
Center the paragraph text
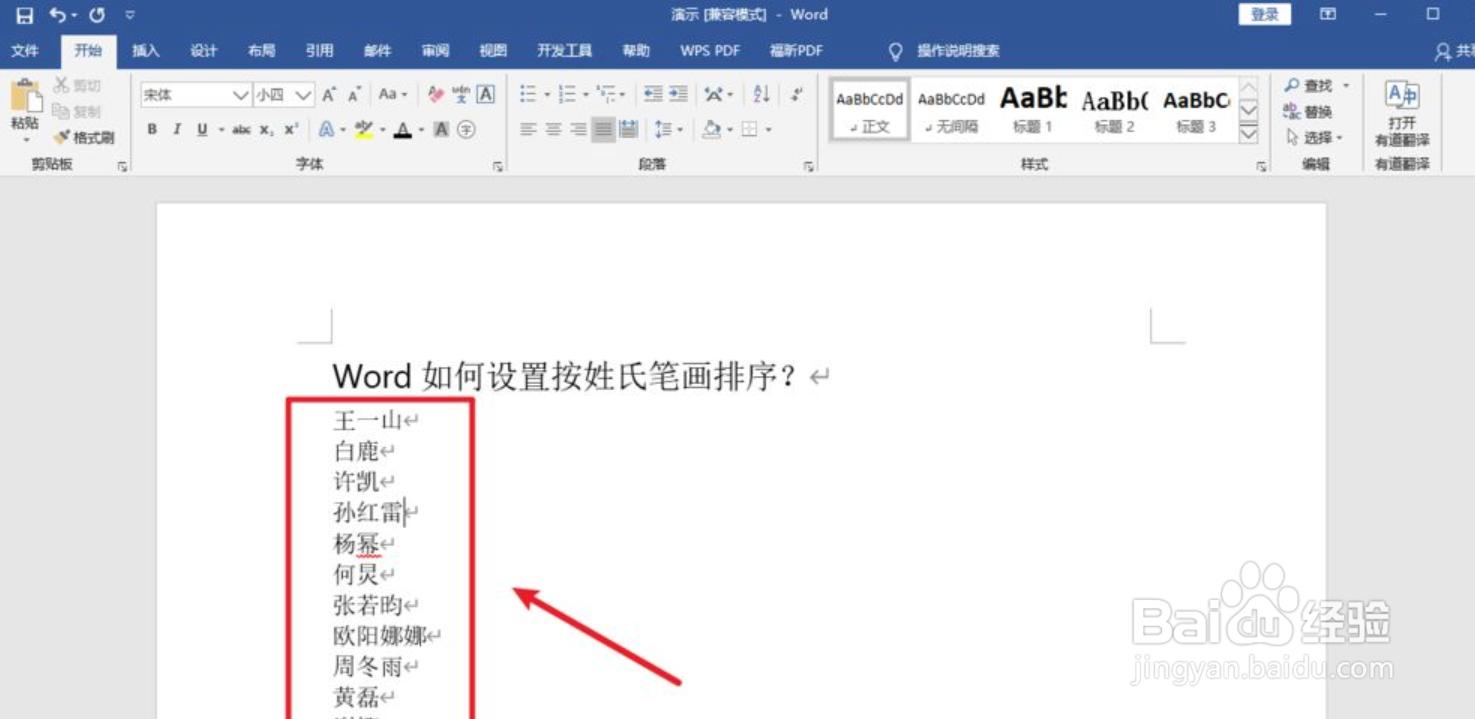click(x=553, y=129)
